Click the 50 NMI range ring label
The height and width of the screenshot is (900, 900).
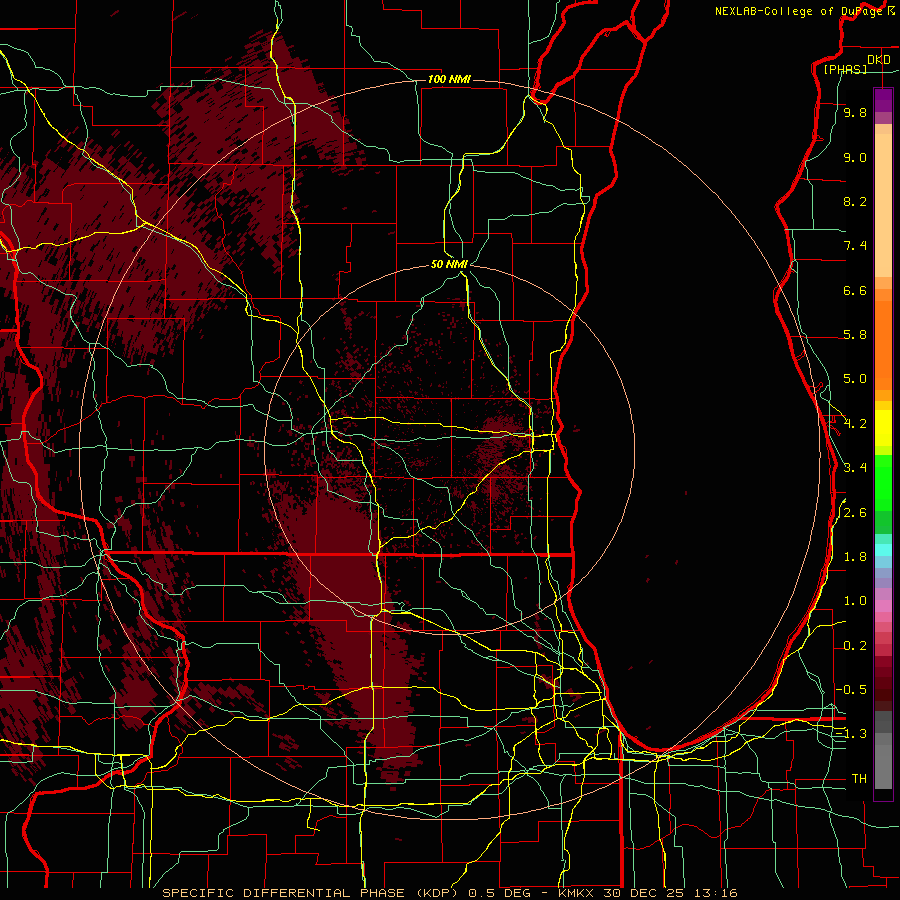(x=449, y=264)
